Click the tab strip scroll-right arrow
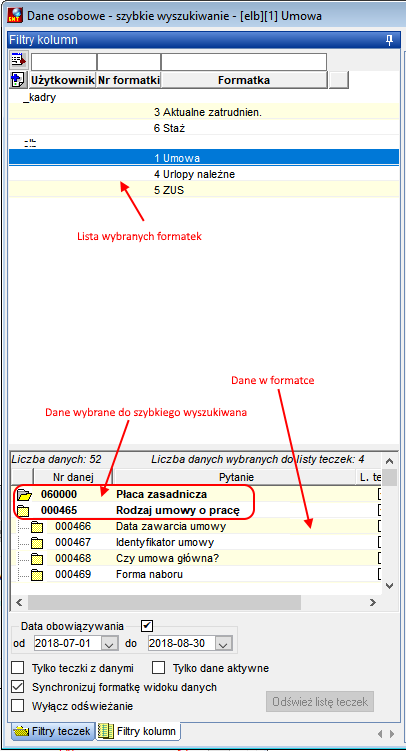Image resolution: width=406 pixels, height=751 pixels. [x=393, y=733]
